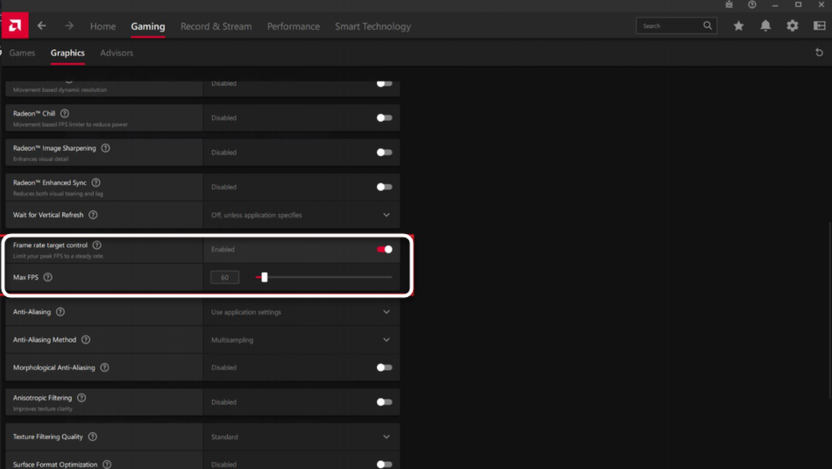832x469 pixels.
Task: Click the AMD logo icon
Action: tap(15, 25)
